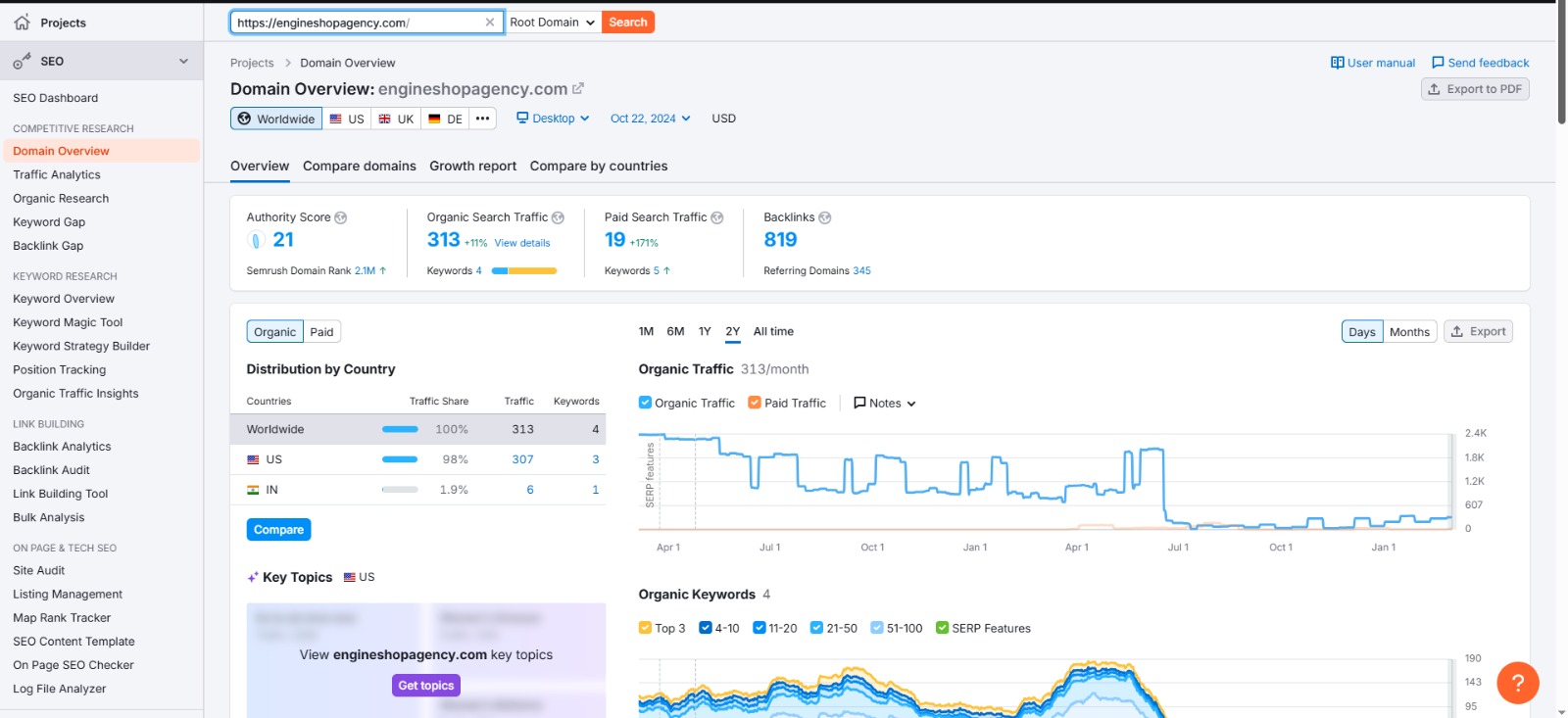This screenshot has width=1568, height=718.
Task: Click the orange help question button
Action: pos(1517,683)
